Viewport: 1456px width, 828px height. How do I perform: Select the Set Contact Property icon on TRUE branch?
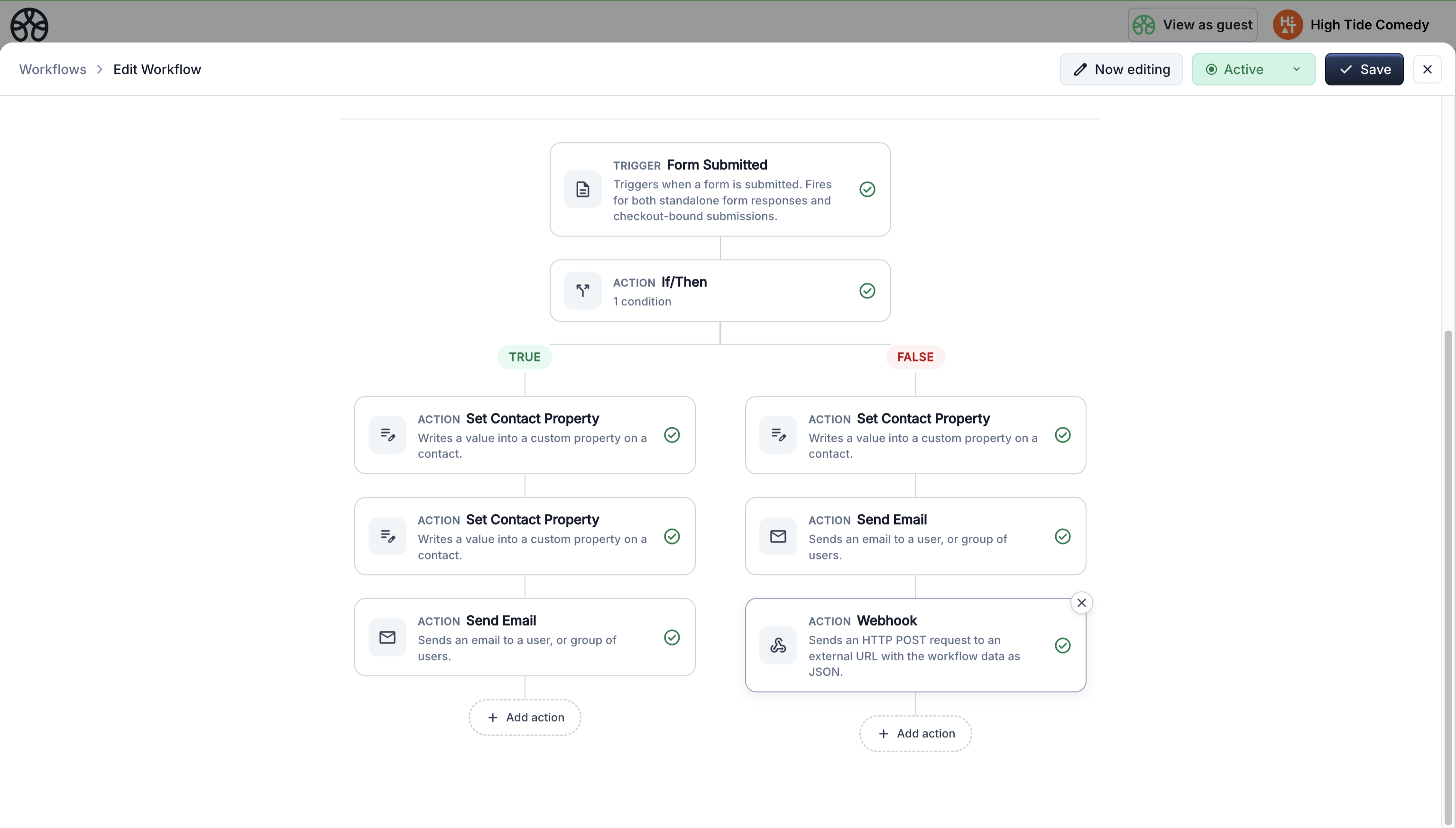pyautogui.click(x=387, y=434)
